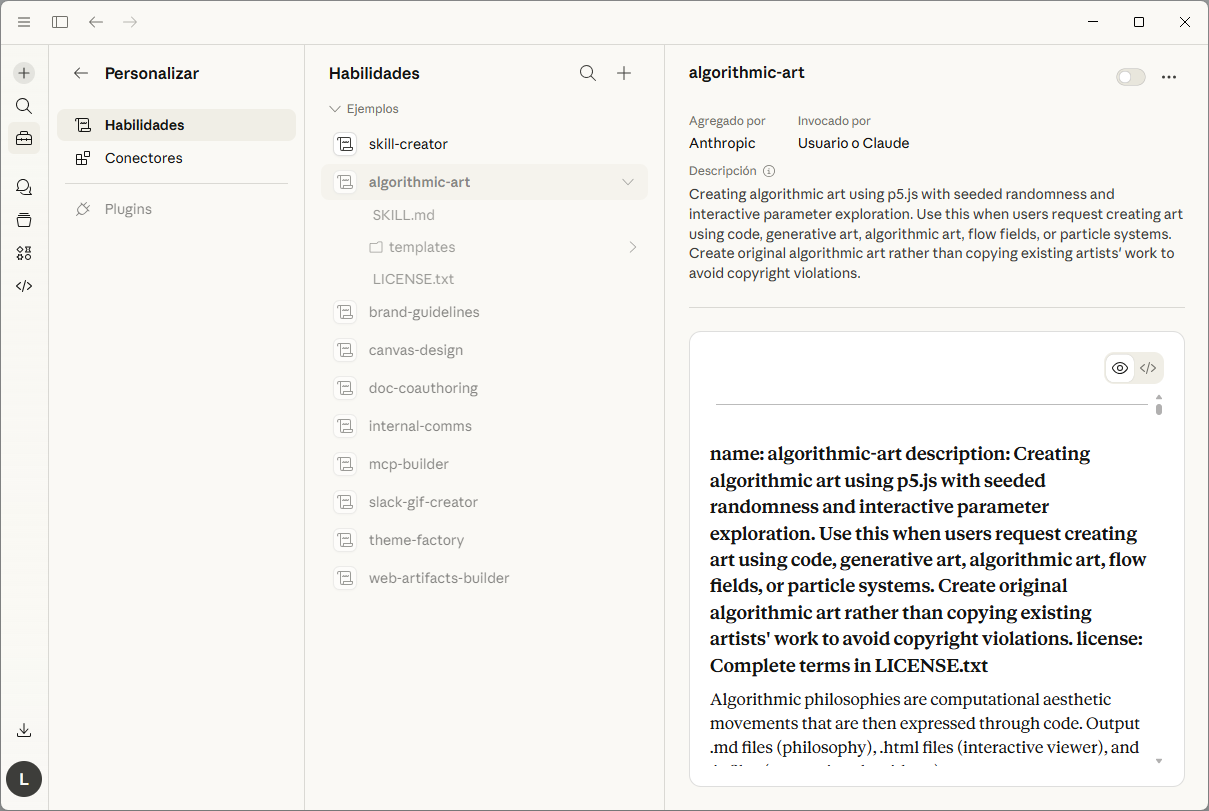Expand the templates folder
The width and height of the screenshot is (1209, 811).
click(632, 247)
